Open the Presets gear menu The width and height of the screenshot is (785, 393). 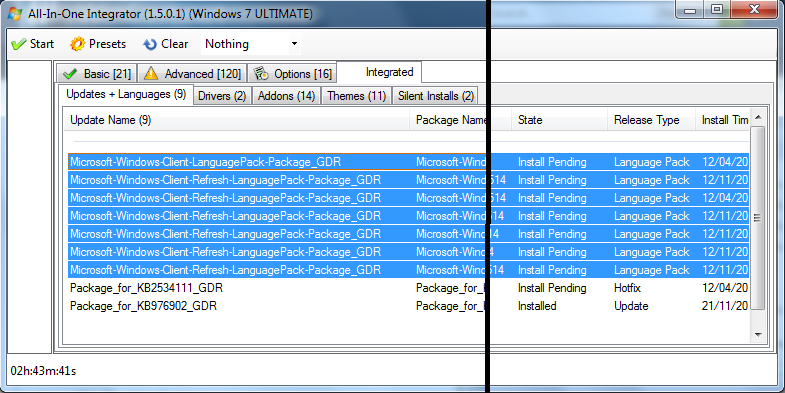[x=98, y=44]
